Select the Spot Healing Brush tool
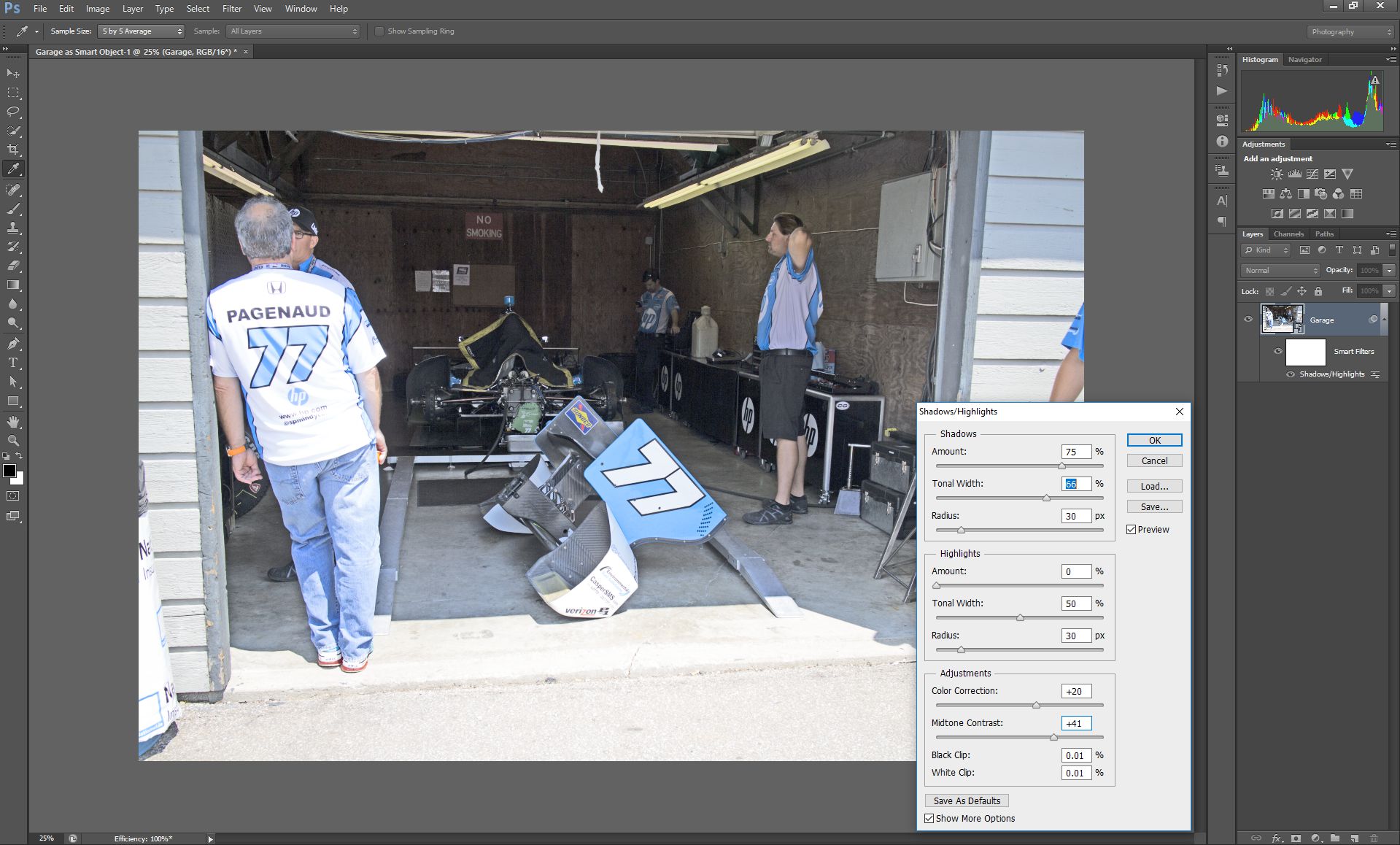 click(13, 190)
